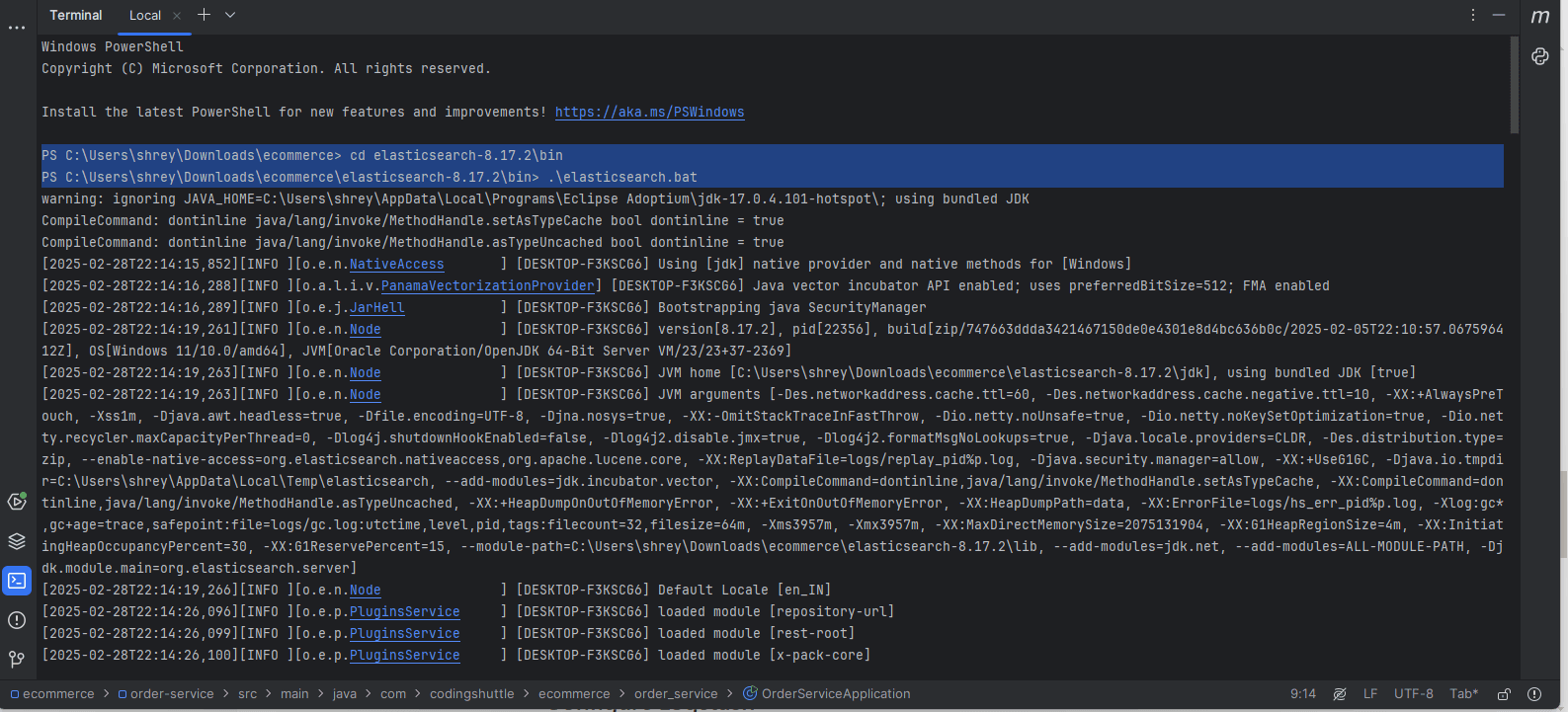The height and width of the screenshot is (712, 1568).
Task: Open terminal panel options kebab menu
Action: coord(1473,15)
